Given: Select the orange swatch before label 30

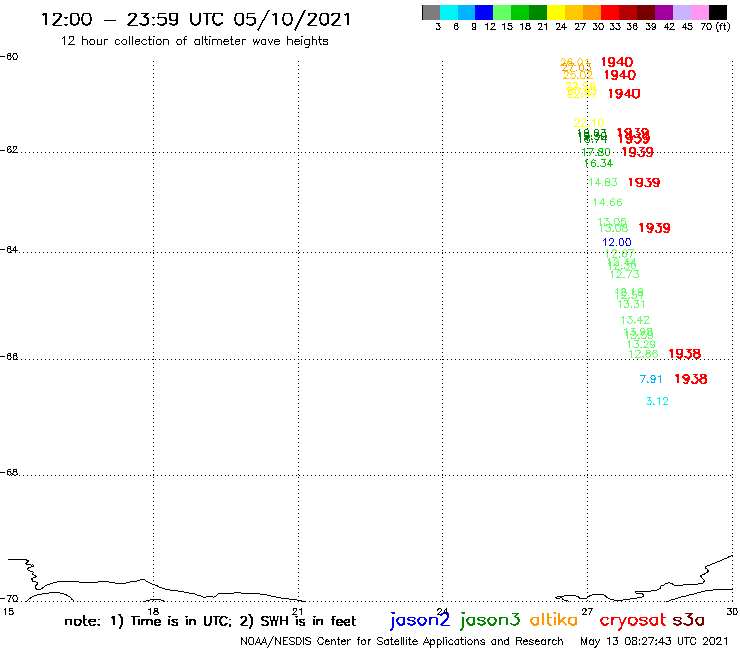Looking at the screenshot, I should coord(592,13).
